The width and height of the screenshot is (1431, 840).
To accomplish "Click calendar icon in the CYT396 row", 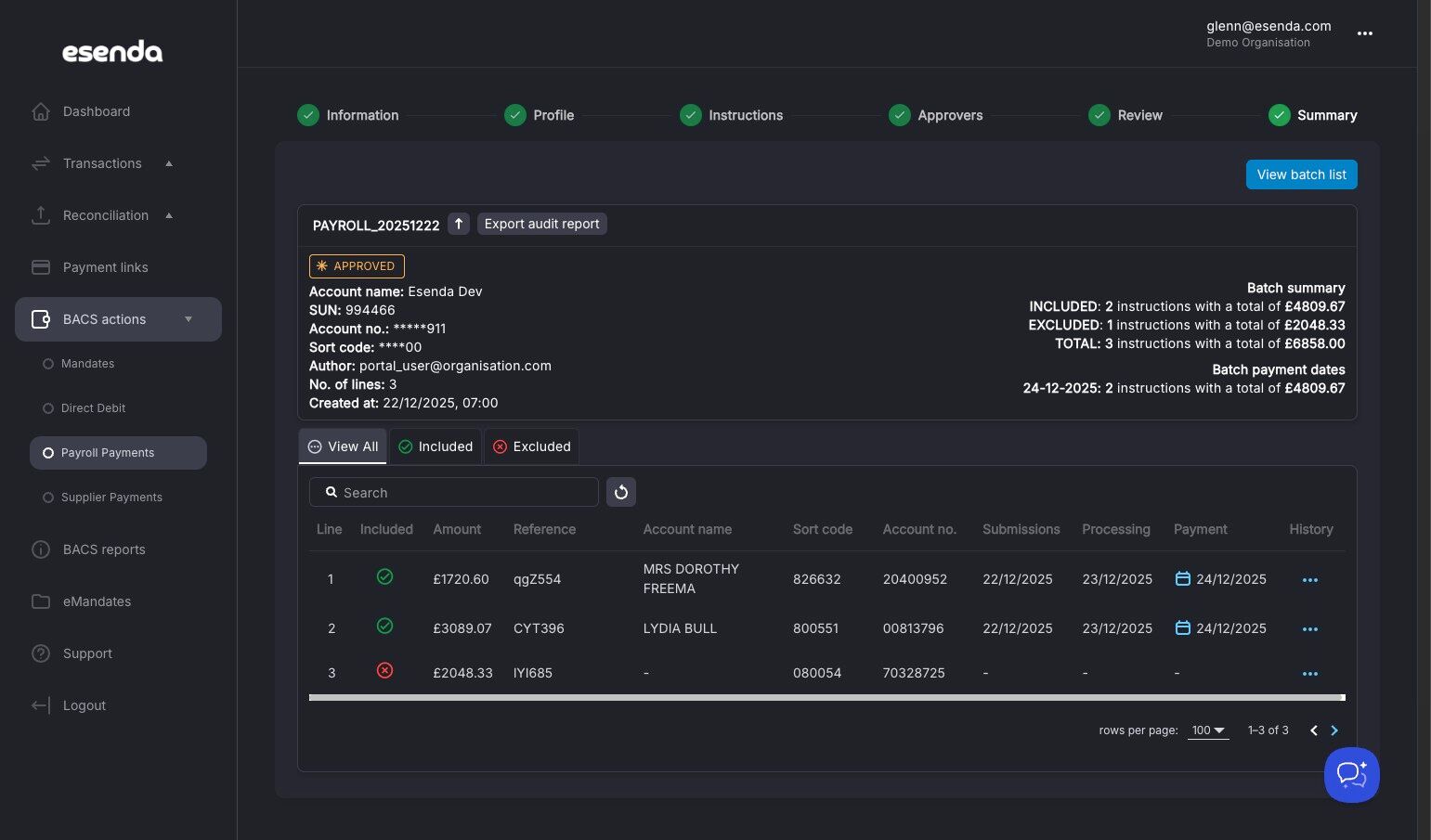I will click(x=1183, y=627).
